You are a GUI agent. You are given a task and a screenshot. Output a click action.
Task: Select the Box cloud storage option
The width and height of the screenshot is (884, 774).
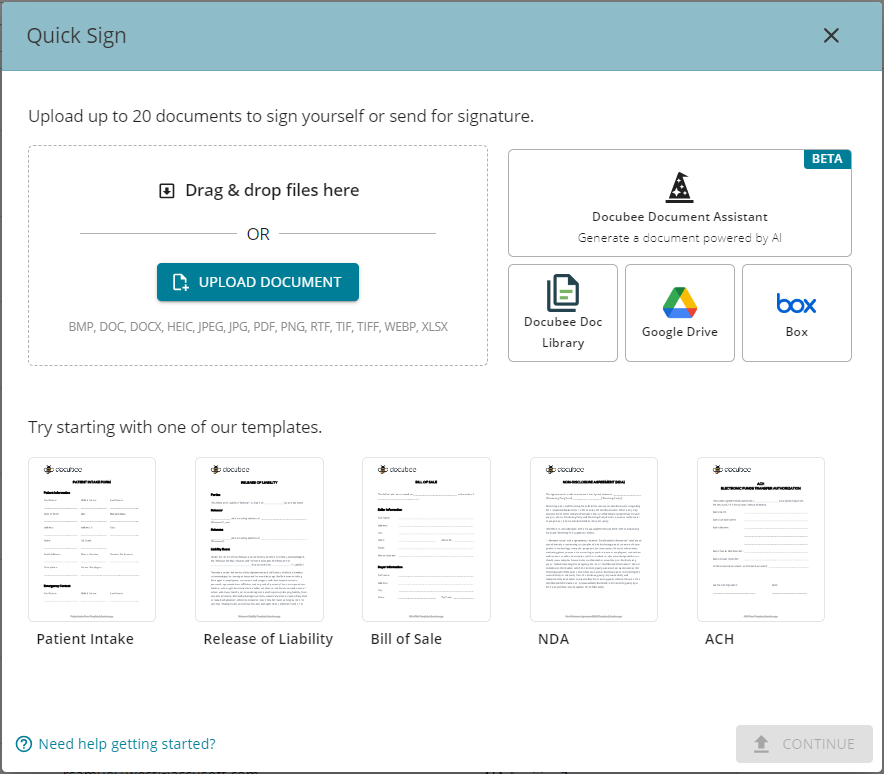797,313
